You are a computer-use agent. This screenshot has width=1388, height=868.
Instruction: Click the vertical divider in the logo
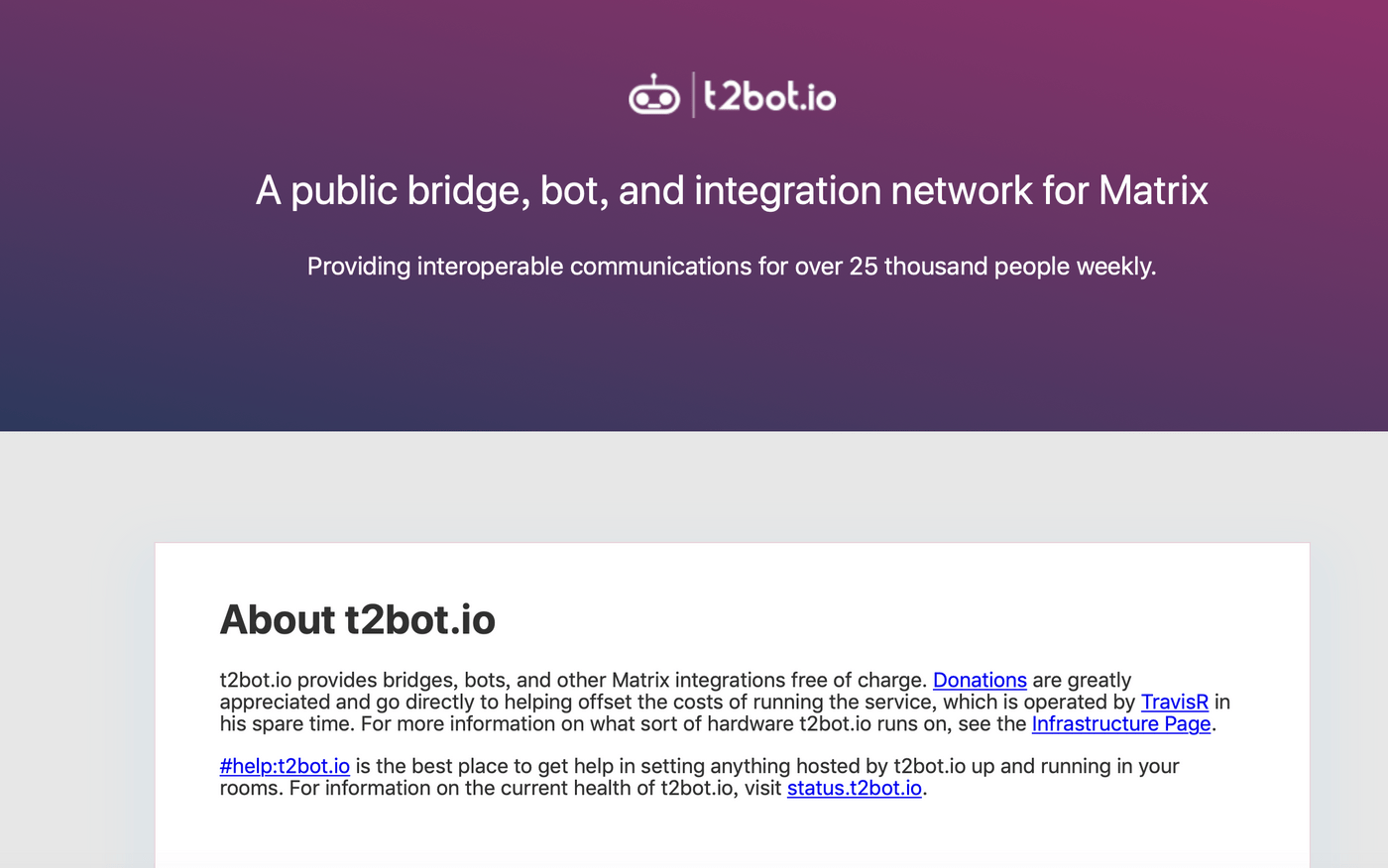[692, 95]
